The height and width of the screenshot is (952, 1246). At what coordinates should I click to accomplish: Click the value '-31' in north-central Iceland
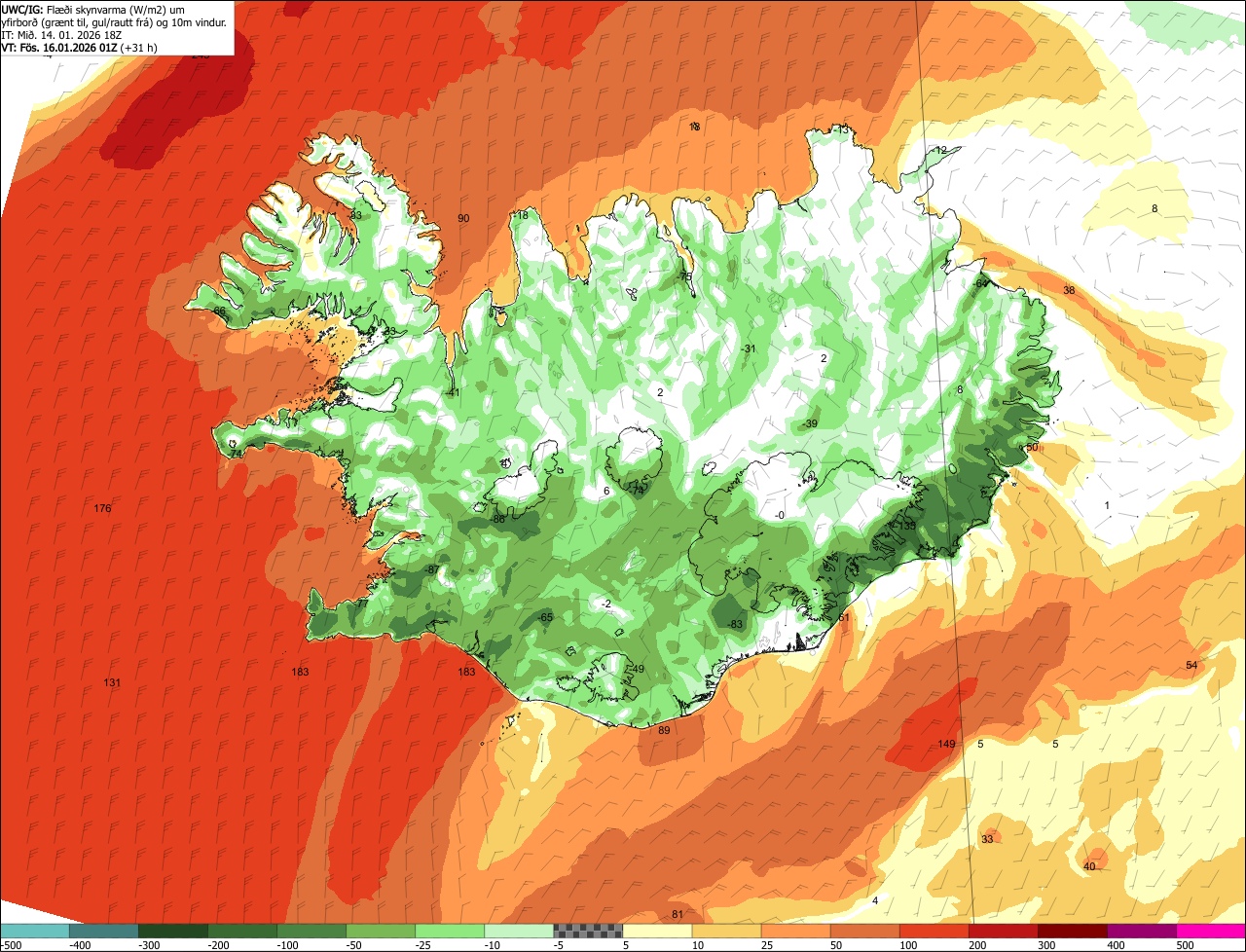(x=748, y=349)
